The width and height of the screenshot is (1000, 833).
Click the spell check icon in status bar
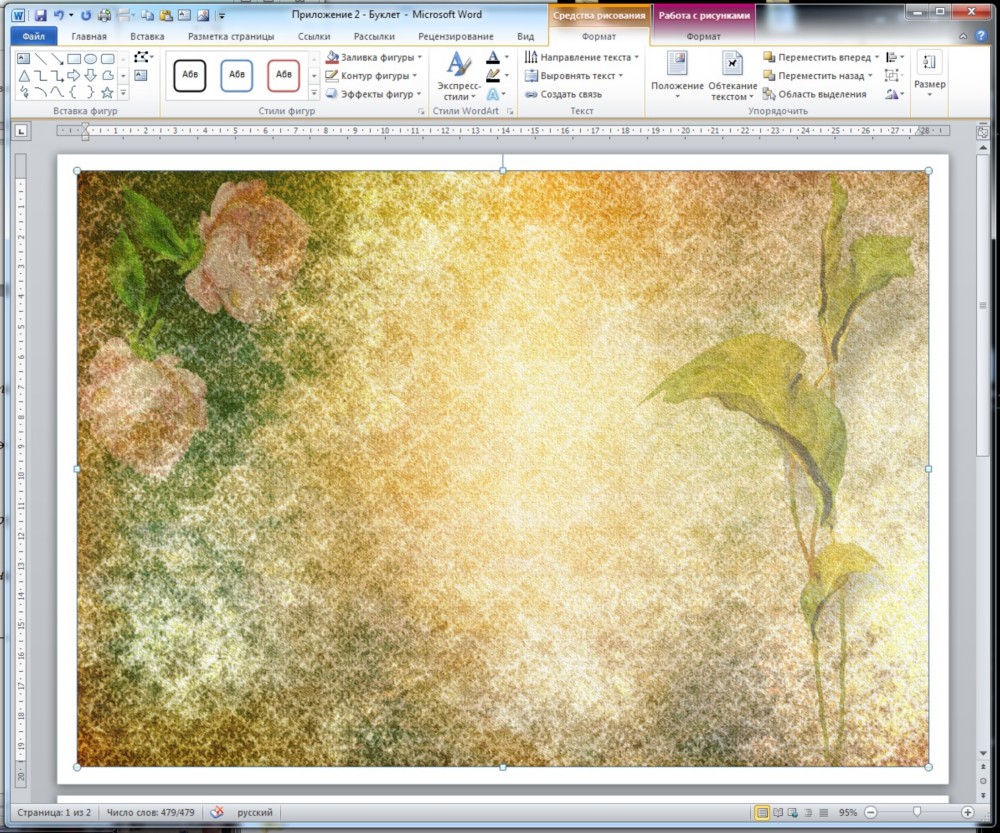(x=217, y=813)
